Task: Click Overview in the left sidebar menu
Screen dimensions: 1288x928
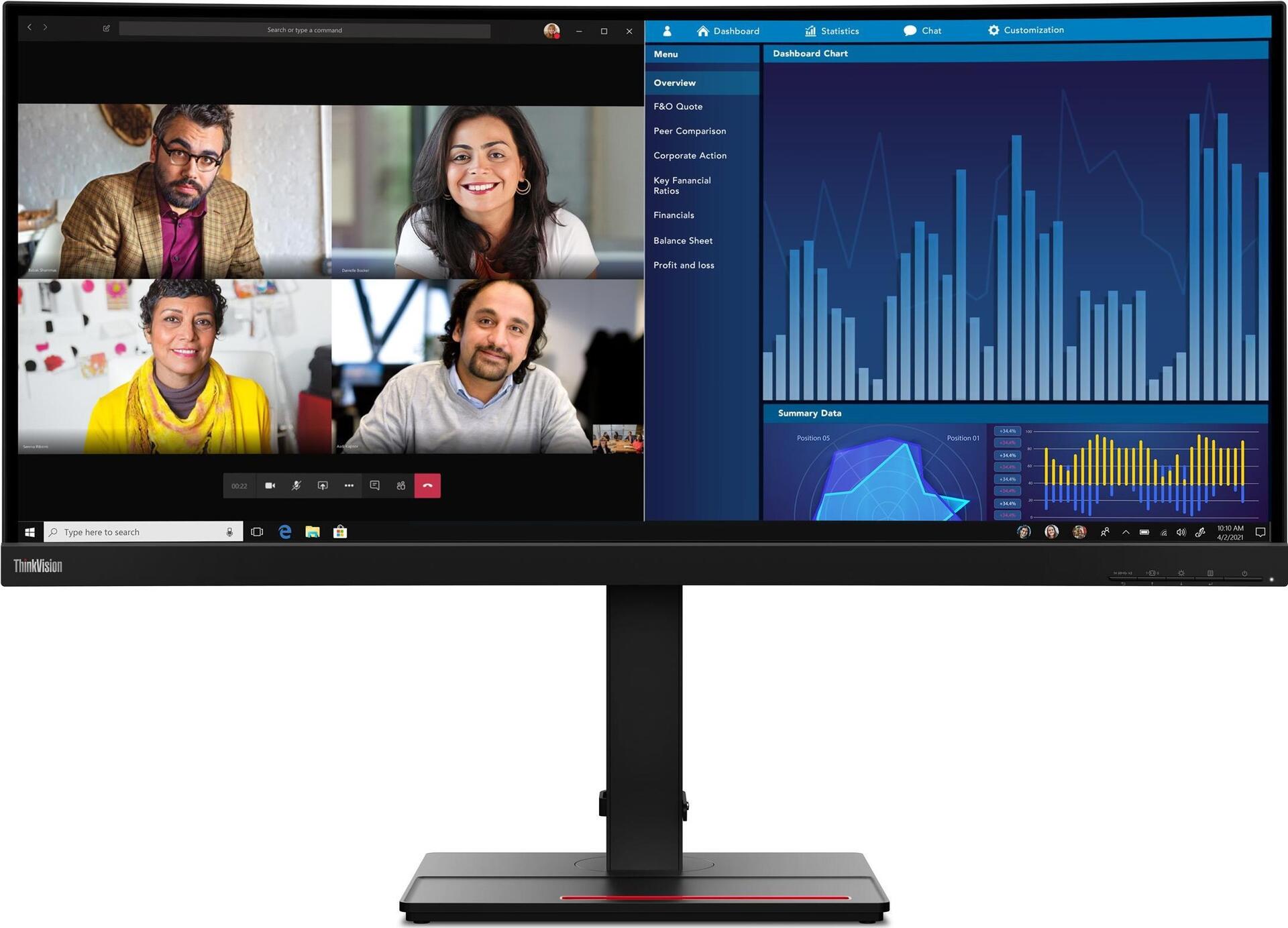Action: tap(700, 83)
